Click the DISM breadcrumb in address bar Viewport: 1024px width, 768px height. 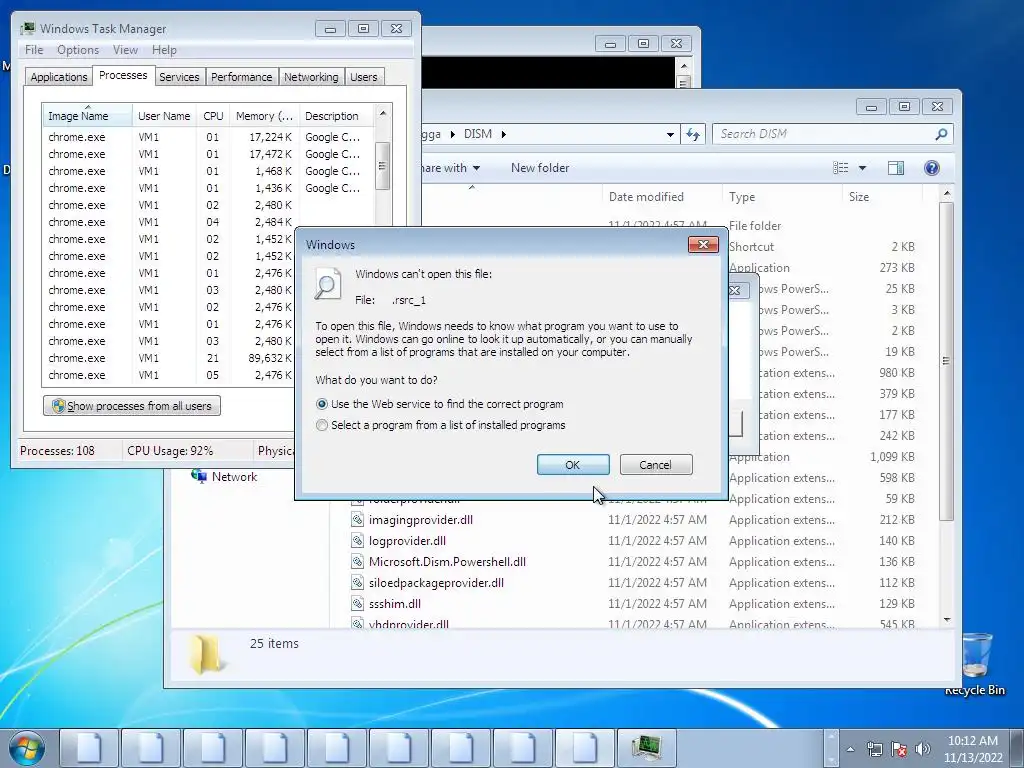[478, 134]
